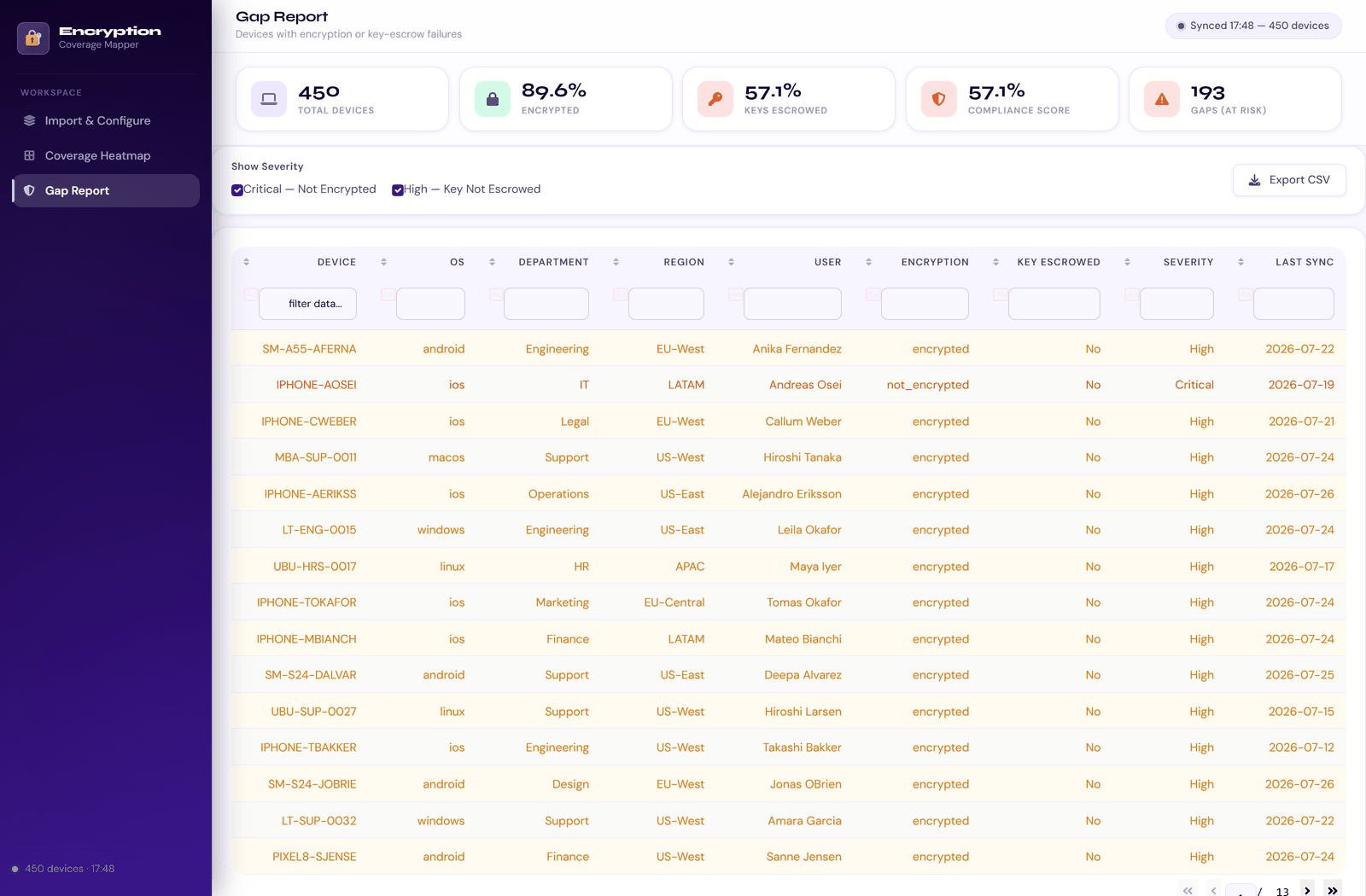1366x896 pixels.
Task: Click user name Takashi Bakker
Action: (802, 748)
